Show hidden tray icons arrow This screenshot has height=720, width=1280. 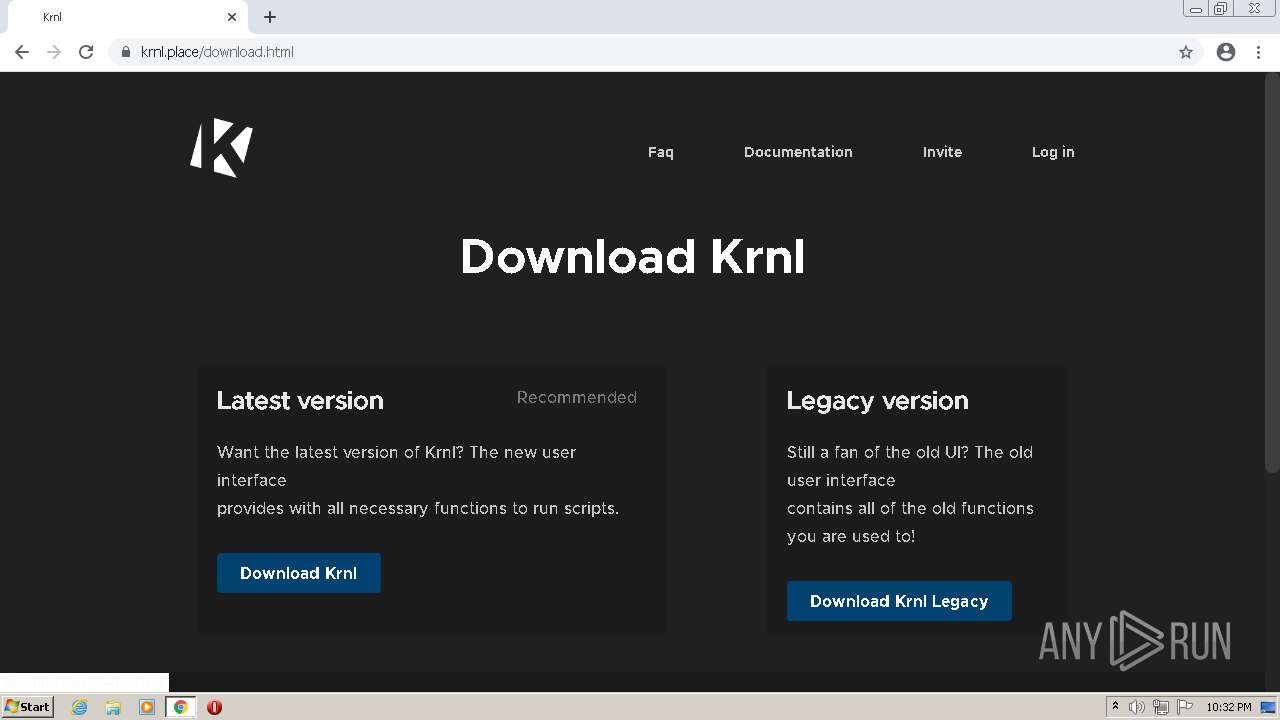(x=1115, y=707)
